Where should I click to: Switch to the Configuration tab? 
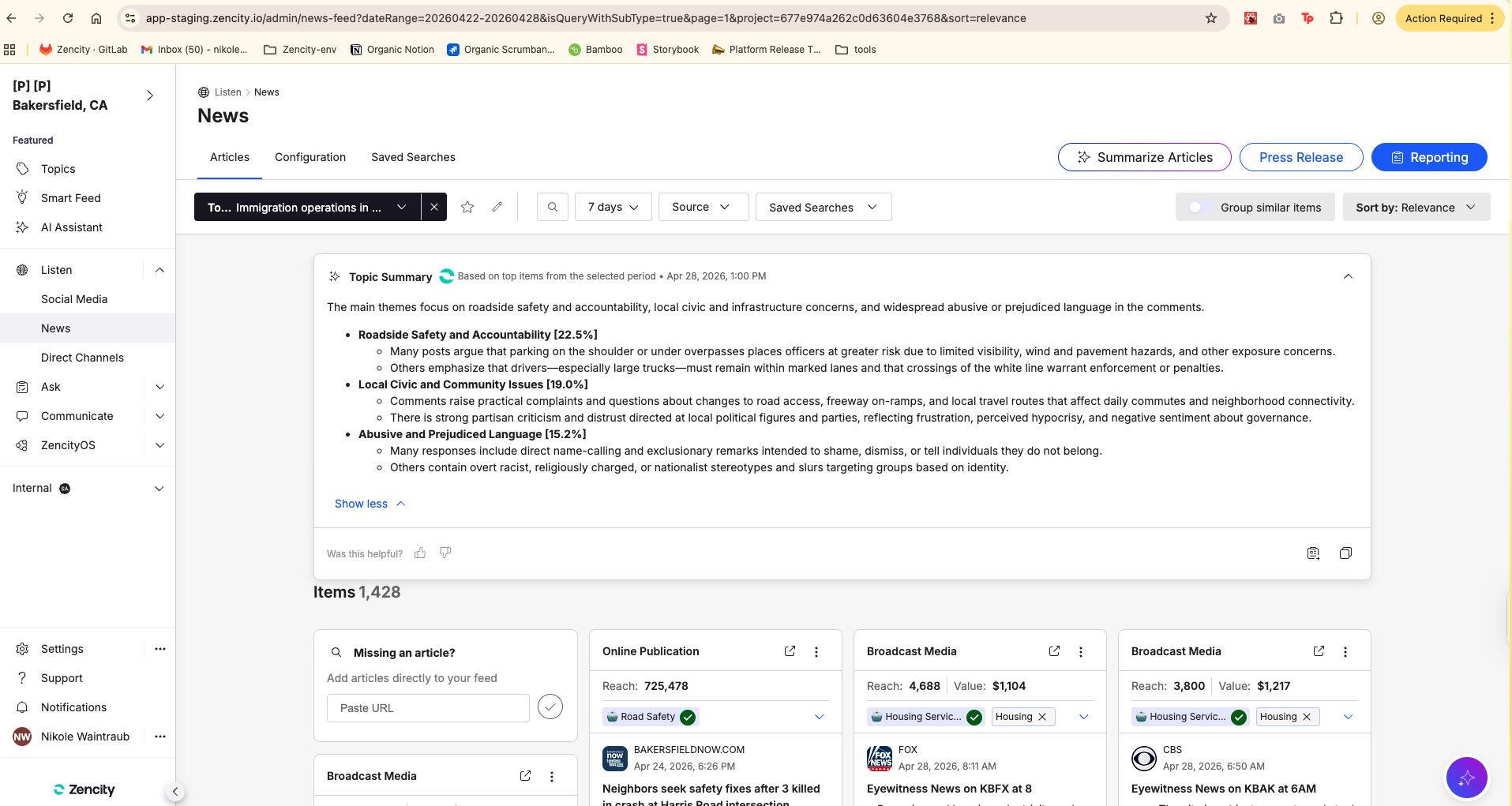pos(310,157)
